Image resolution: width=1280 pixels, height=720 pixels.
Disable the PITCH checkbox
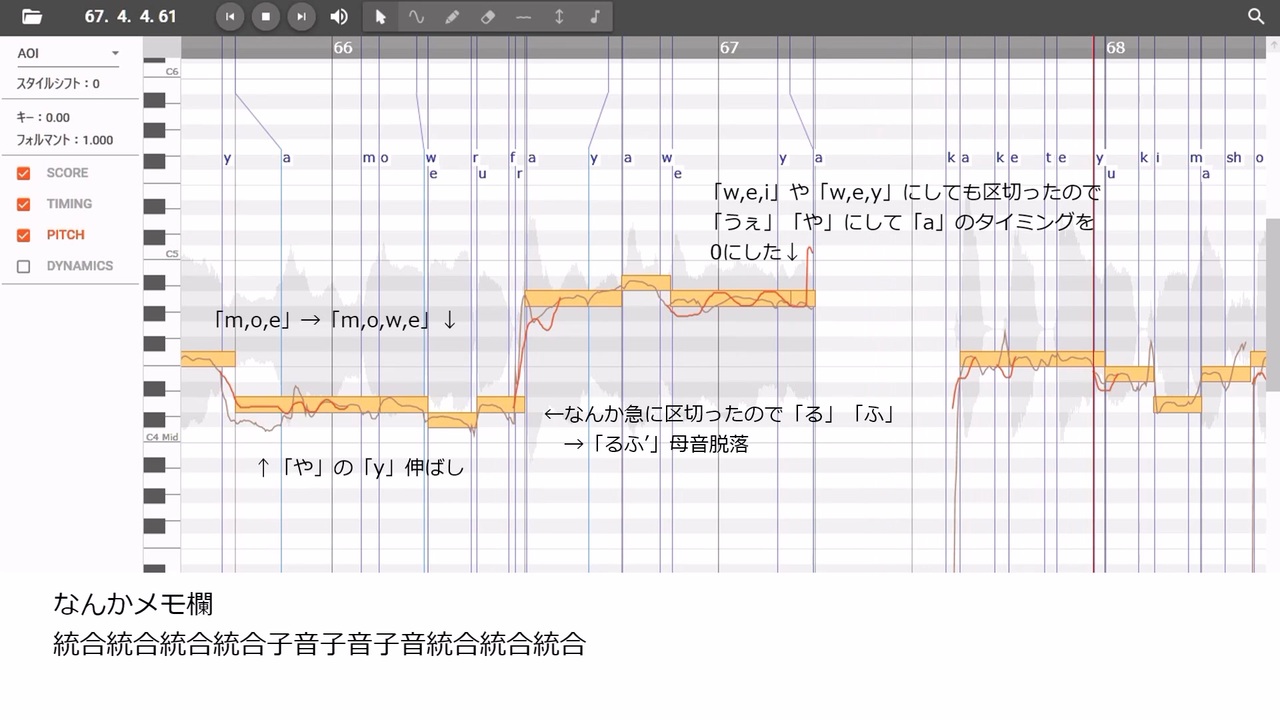click(24, 235)
